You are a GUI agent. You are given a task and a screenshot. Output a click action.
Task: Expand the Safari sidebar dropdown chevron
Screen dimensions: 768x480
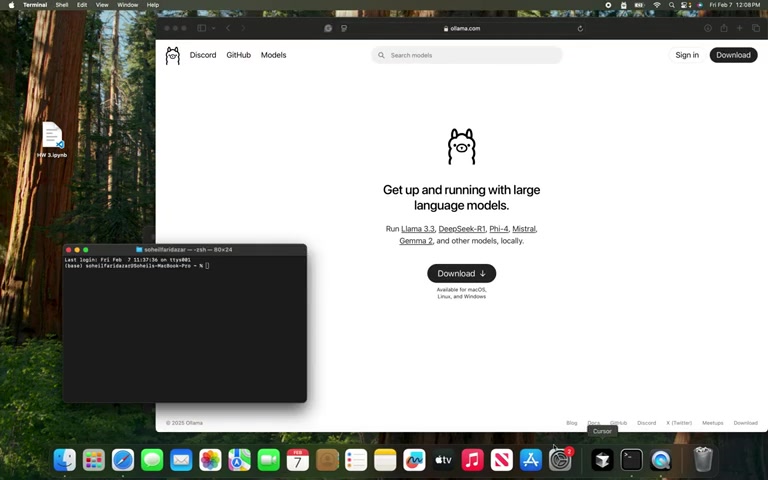click(214, 28)
